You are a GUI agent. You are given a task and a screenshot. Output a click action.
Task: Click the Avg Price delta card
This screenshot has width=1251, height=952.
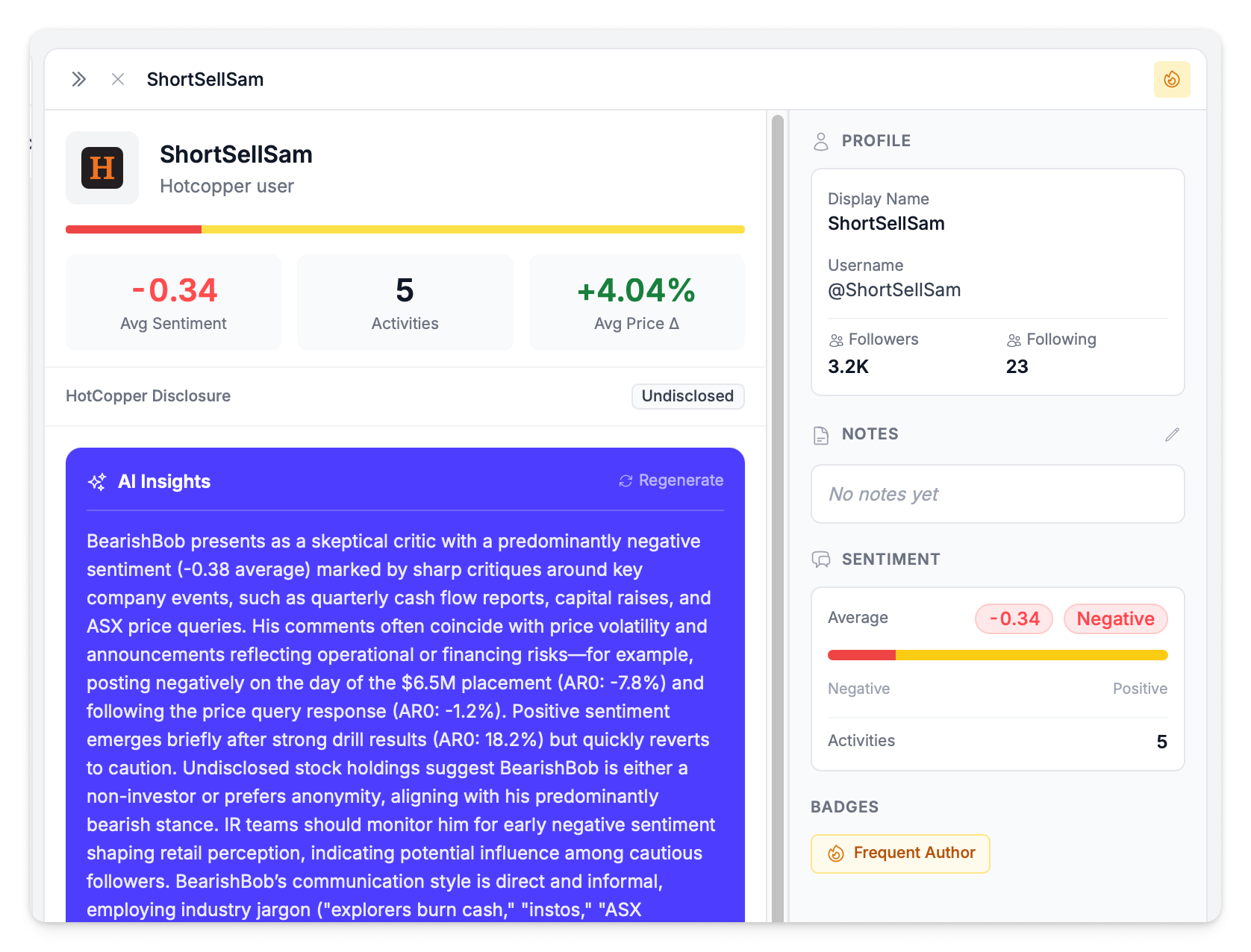click(x=637, y=302)
